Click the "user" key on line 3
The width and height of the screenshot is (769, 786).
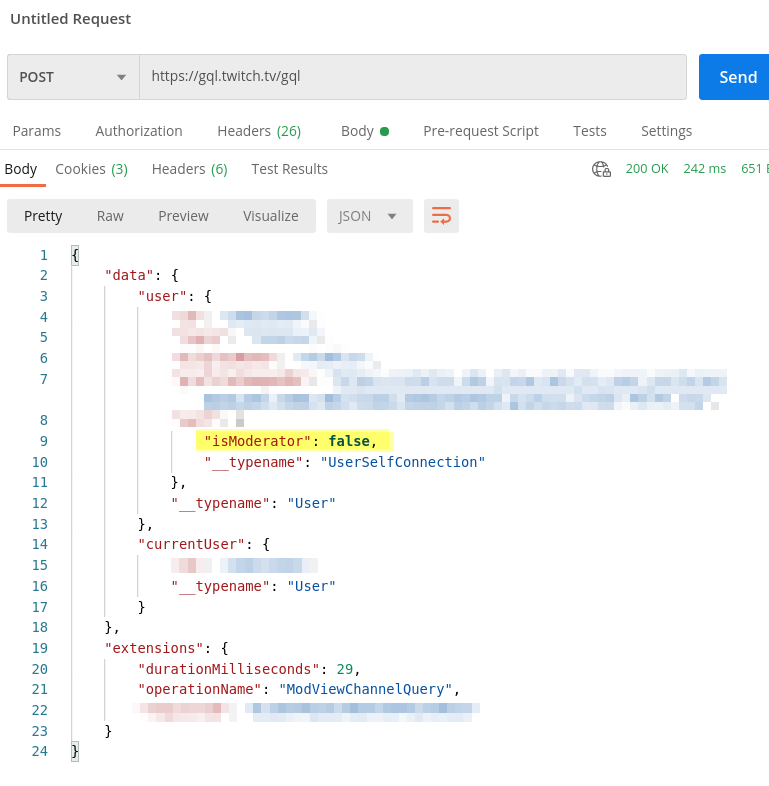click(162, 296)
